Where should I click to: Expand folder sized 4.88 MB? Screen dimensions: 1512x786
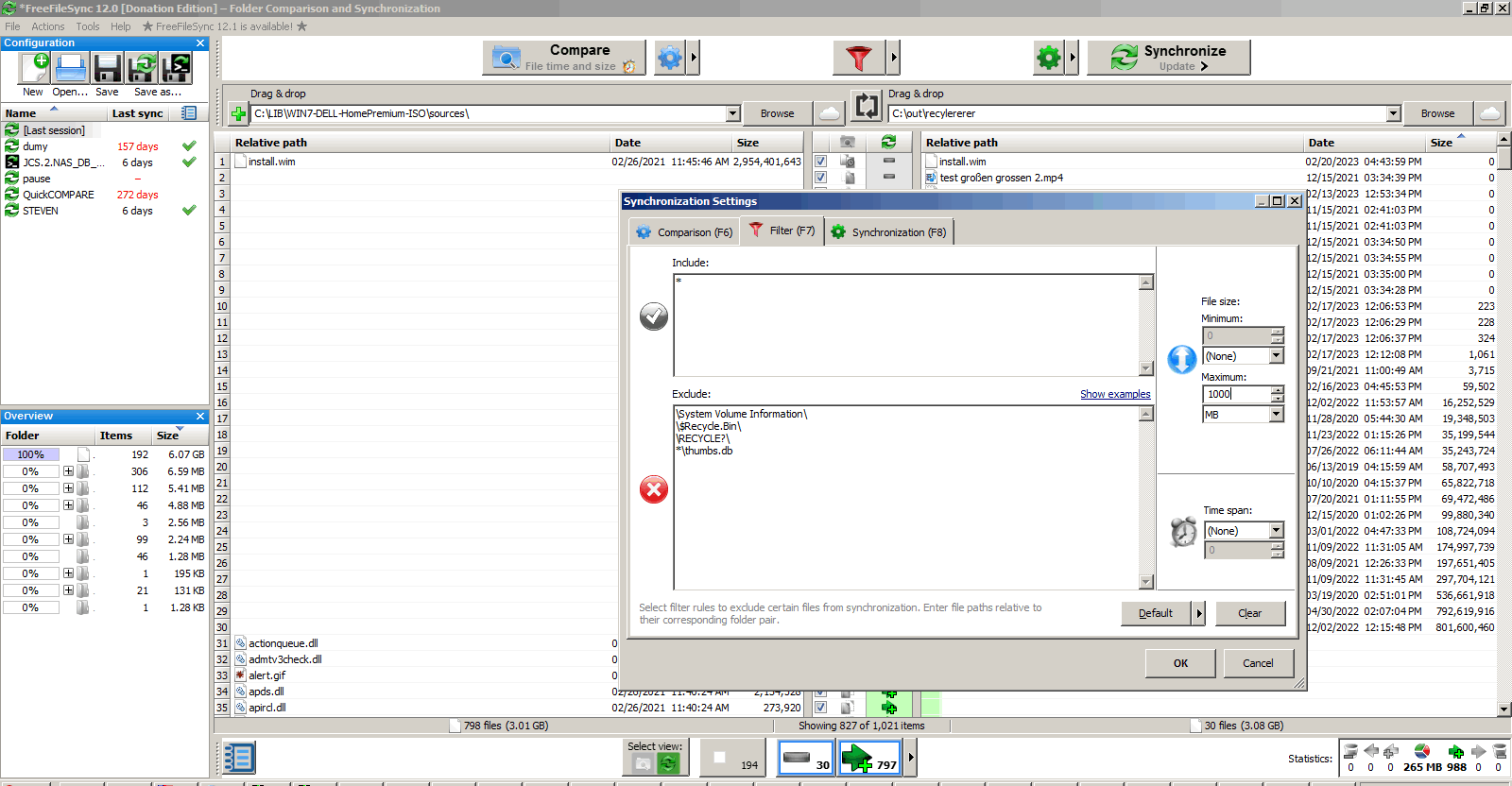coord(68,505)
